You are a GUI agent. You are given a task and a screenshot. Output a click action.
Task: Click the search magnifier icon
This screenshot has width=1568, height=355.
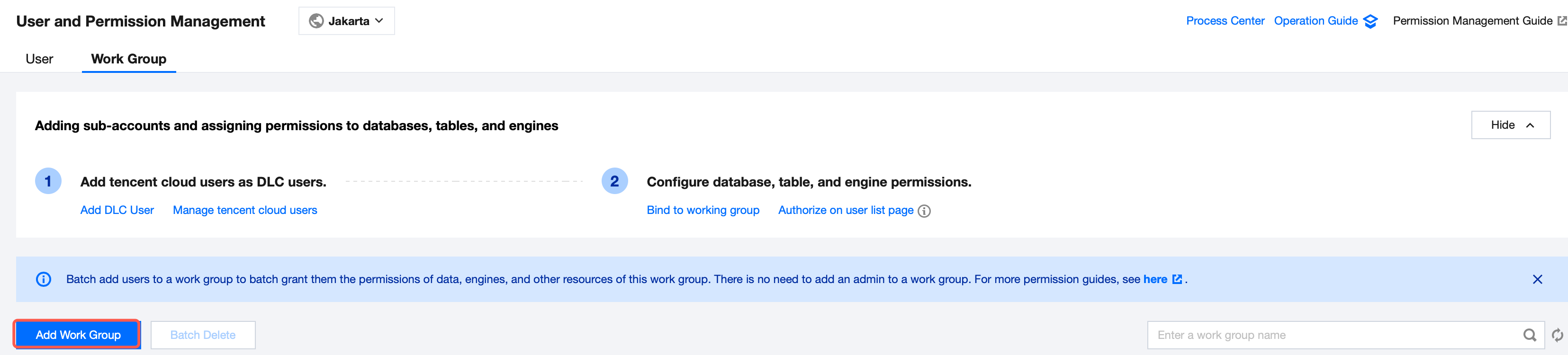click(1529, 335)
